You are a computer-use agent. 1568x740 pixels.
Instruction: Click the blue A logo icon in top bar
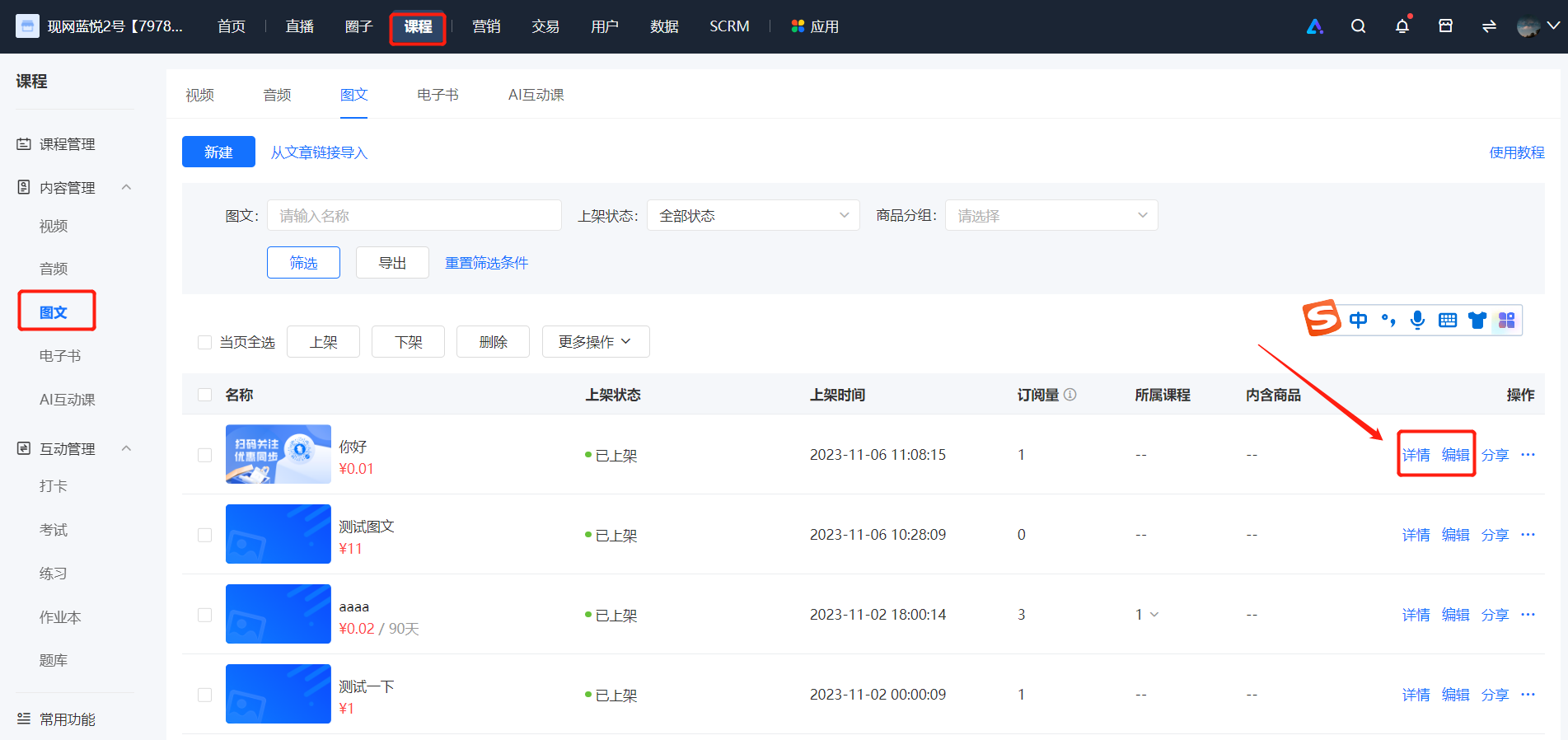click(x=1315, y=26)
